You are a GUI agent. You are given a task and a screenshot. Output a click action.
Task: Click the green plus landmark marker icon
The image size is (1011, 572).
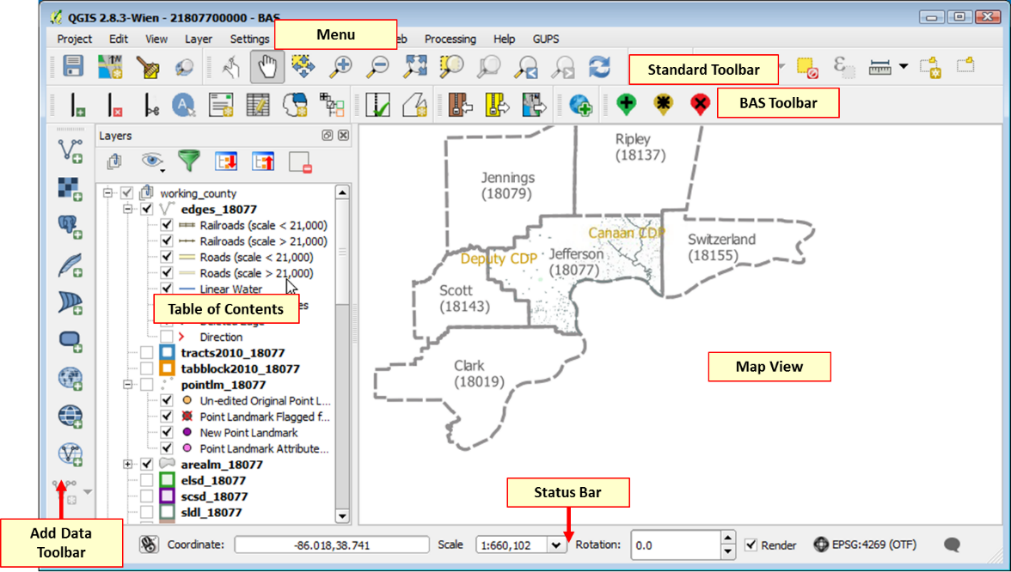(626, 104)
